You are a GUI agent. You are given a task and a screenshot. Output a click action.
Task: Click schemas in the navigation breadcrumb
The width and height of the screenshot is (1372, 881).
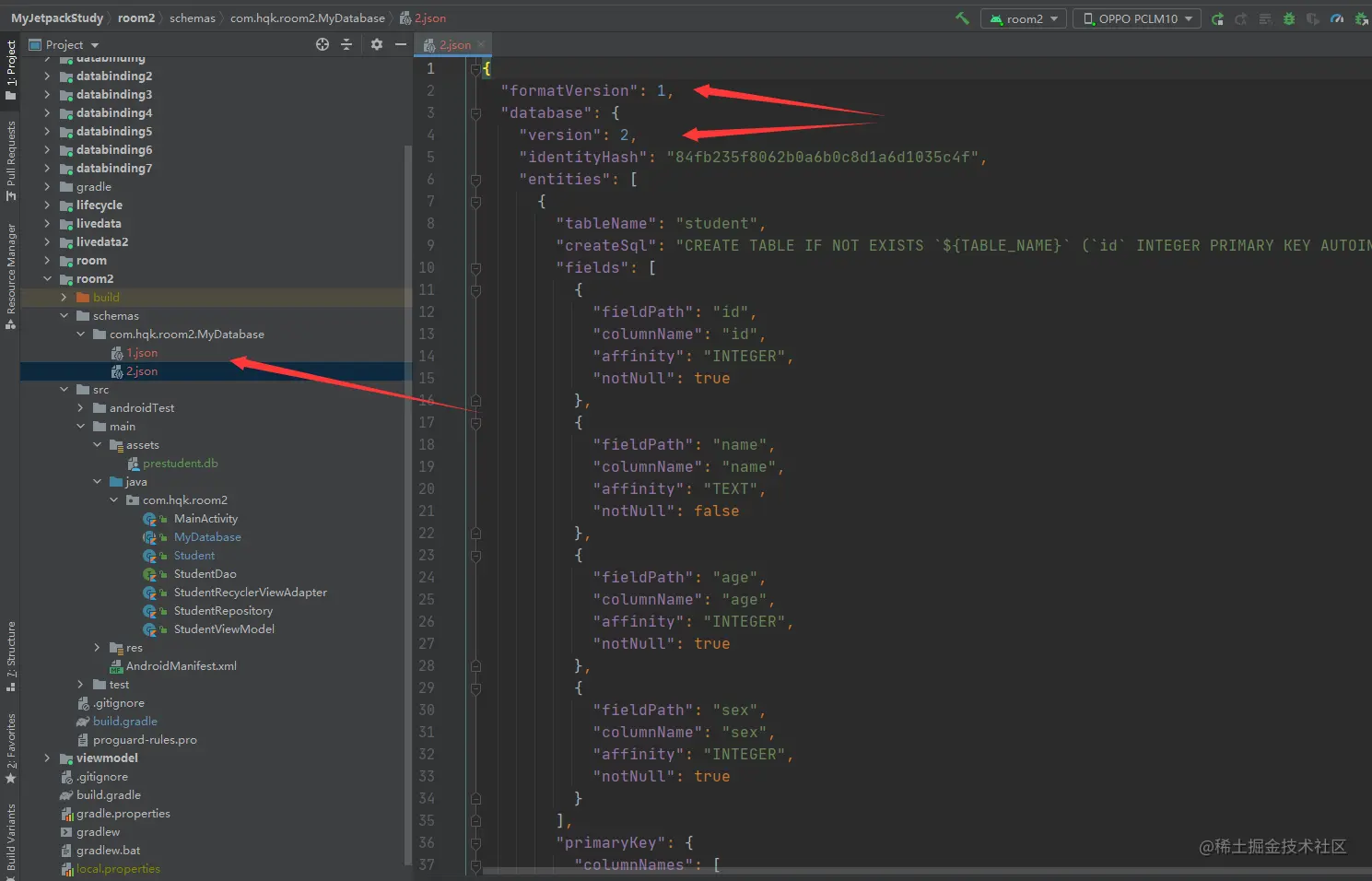click(x=193, y=18)
